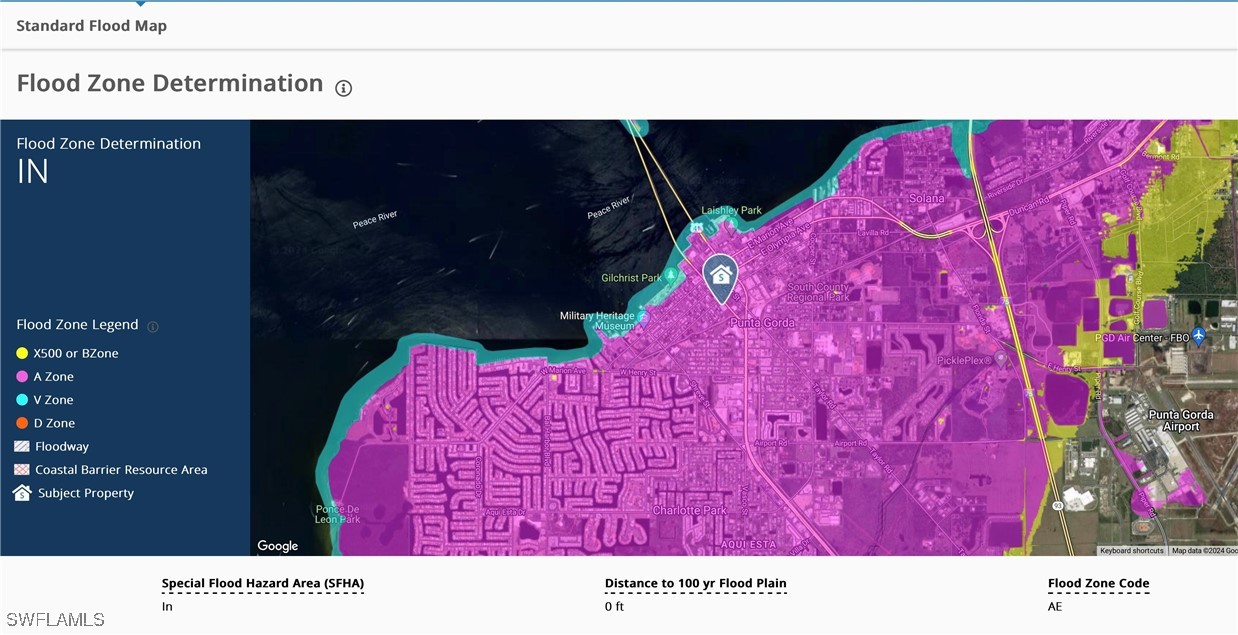Click the D Zone legend text

tap(54, 423)
